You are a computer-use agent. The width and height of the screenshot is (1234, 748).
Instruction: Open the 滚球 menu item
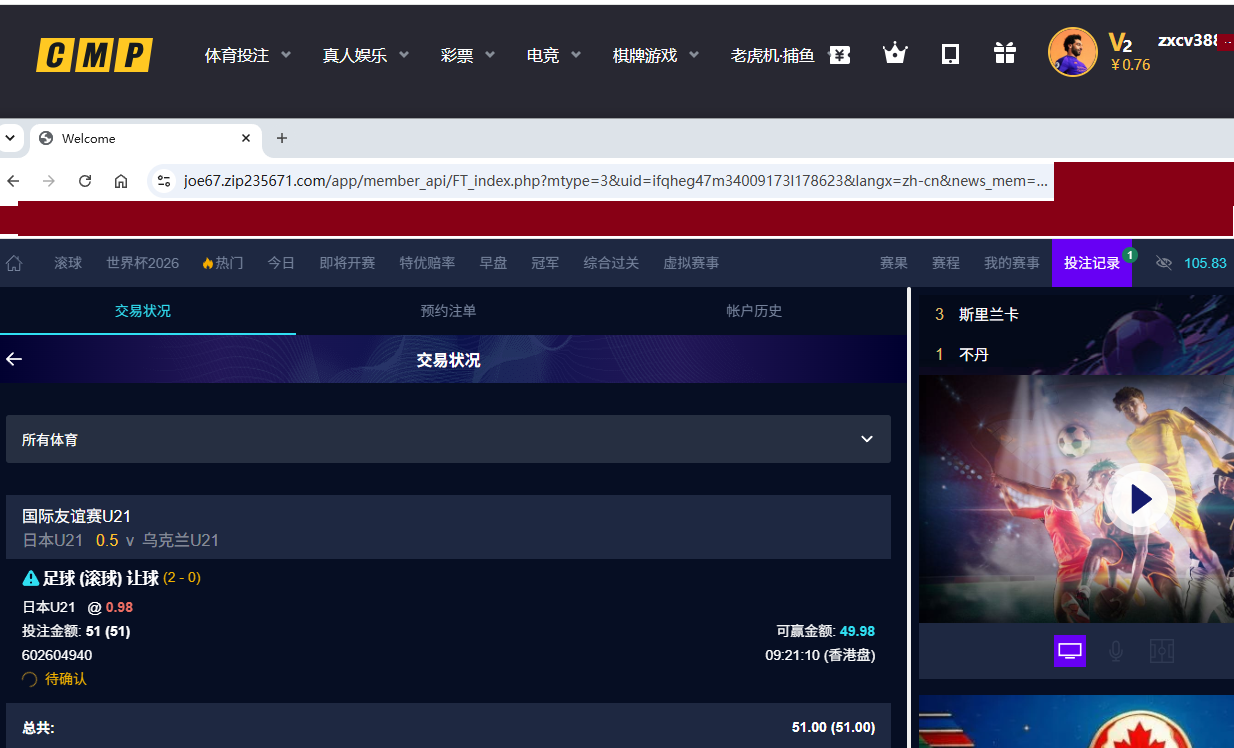pos(68,263)
